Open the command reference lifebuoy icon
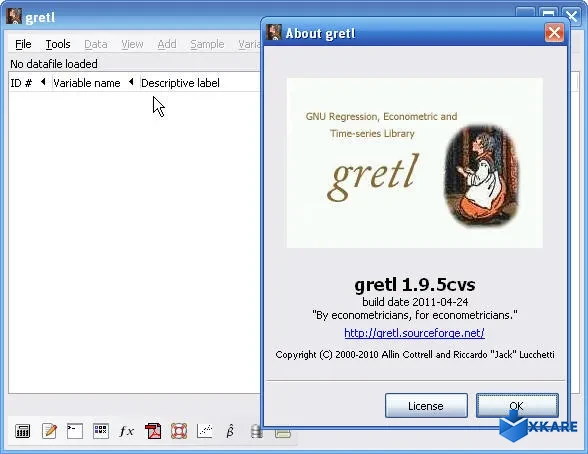 pos(179,431)
